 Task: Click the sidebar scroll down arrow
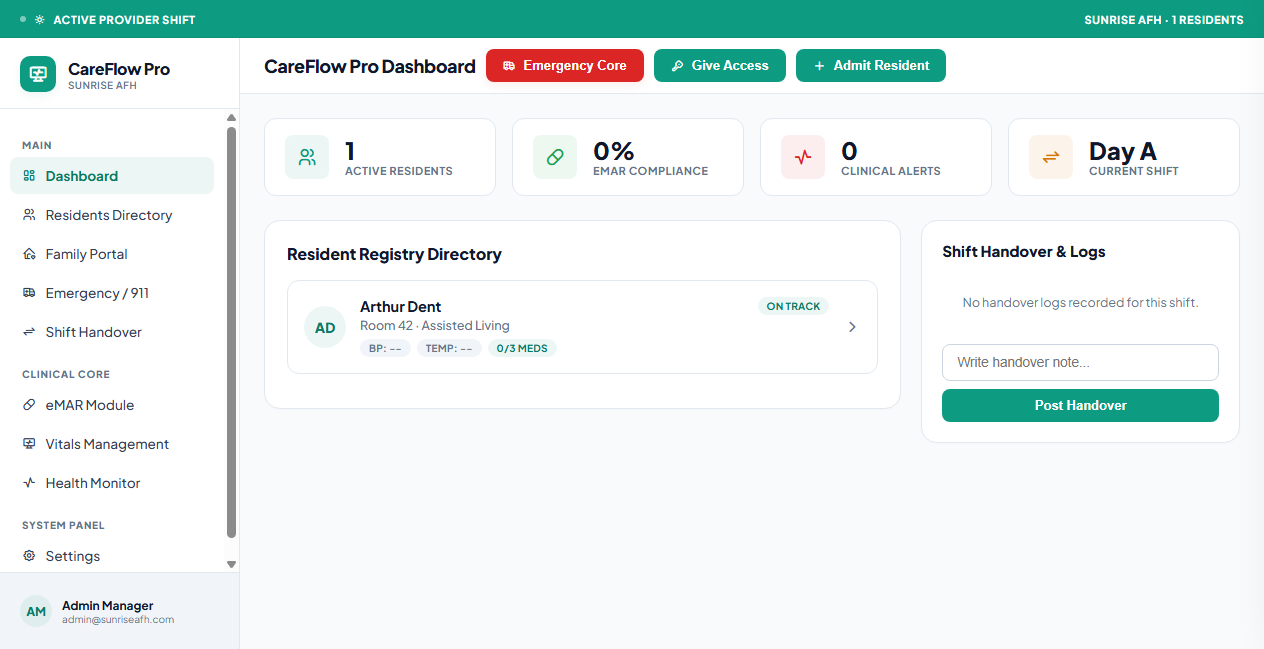click(232, 564)
